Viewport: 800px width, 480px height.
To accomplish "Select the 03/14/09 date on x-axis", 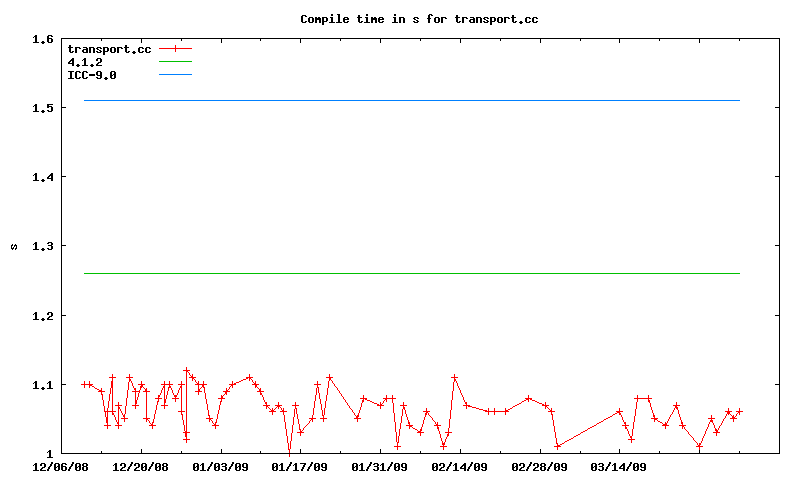I will [619, 466].
